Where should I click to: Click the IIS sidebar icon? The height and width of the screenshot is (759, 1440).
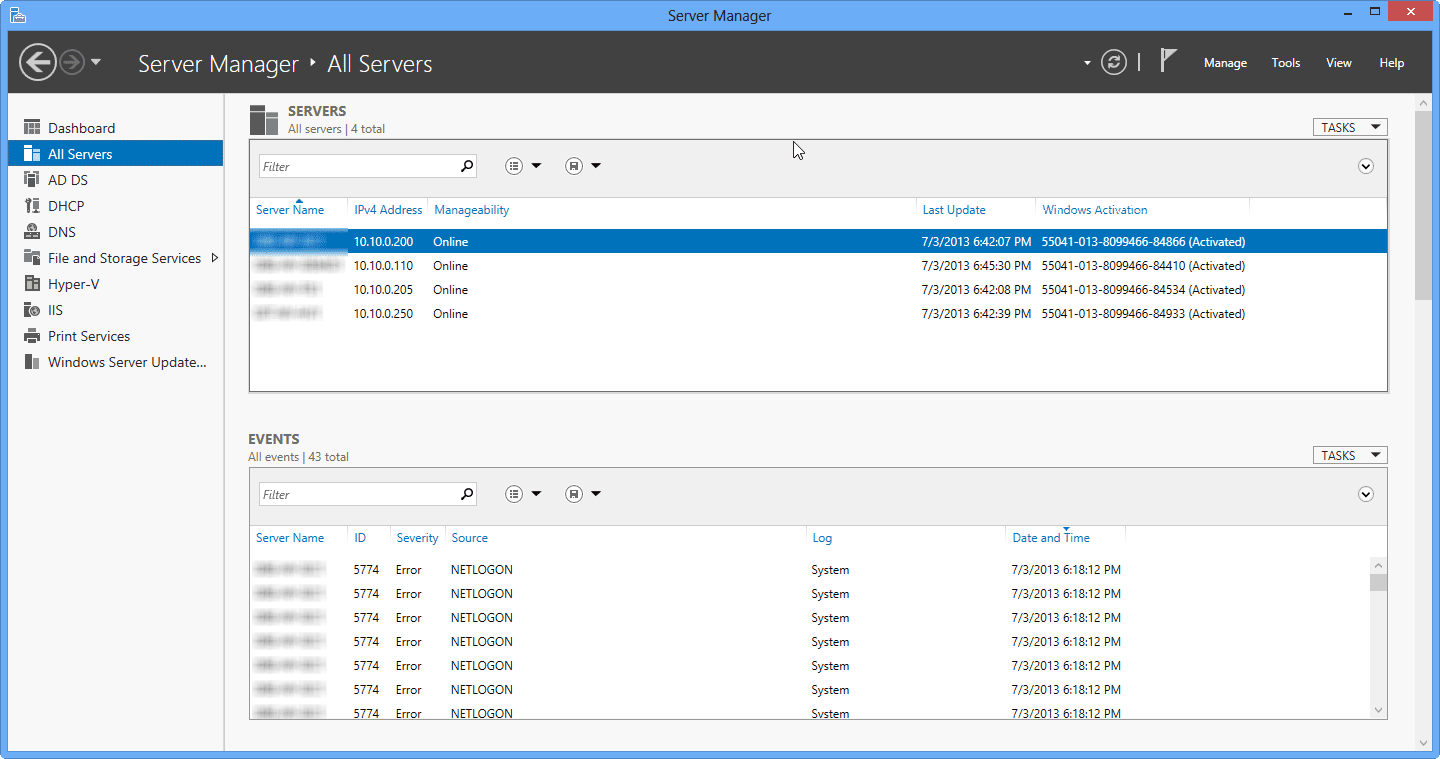tap(31, 310)
